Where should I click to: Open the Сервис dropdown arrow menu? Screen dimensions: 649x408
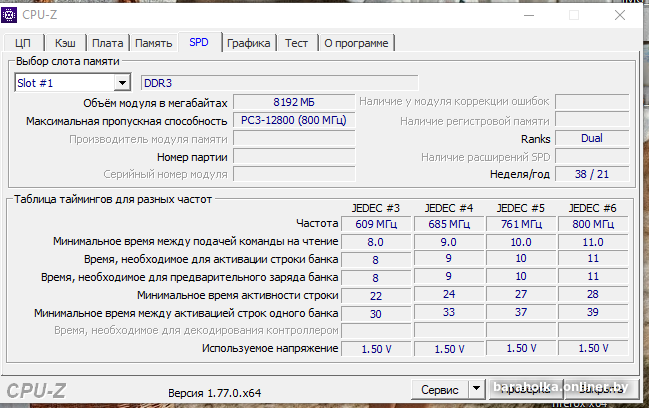(476, 389)
